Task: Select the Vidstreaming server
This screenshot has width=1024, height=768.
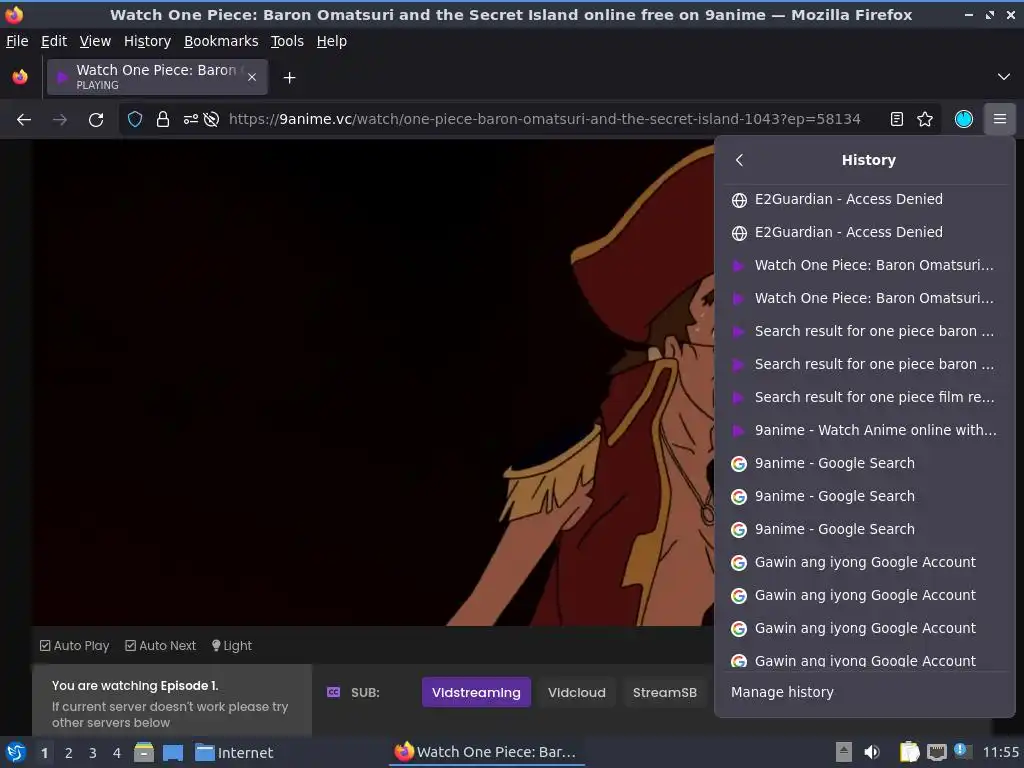Action: coord(476,692)
